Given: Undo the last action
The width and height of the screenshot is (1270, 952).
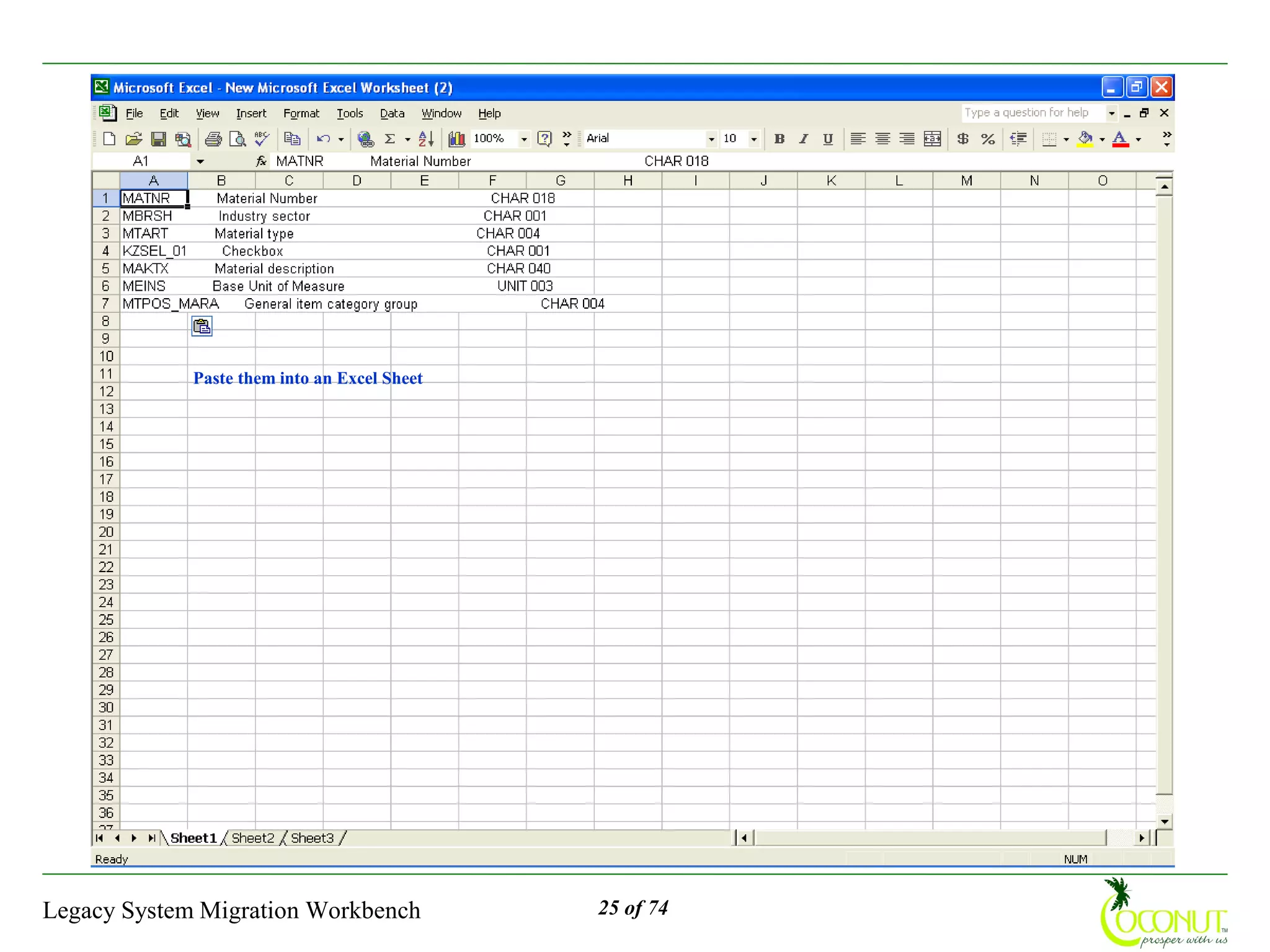Looking at the screenshot, I should (x=323, y=139).
